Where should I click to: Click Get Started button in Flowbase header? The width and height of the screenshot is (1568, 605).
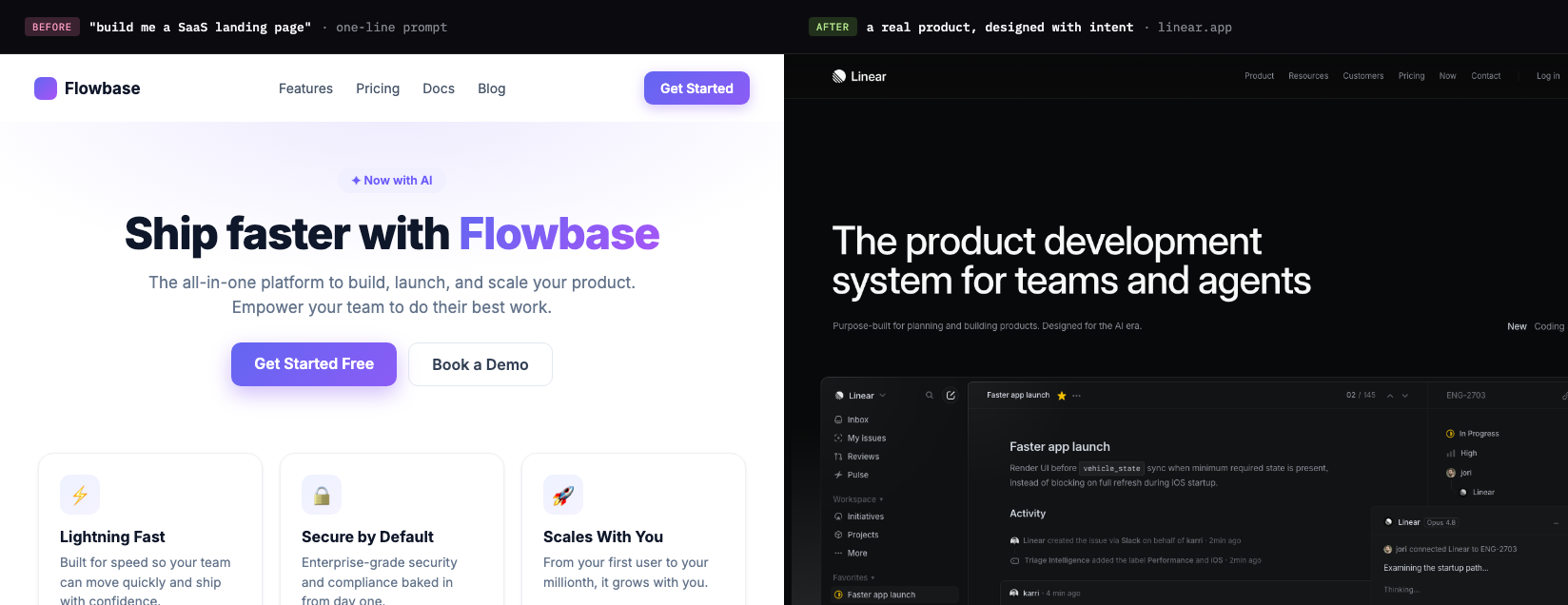(696, 88)
